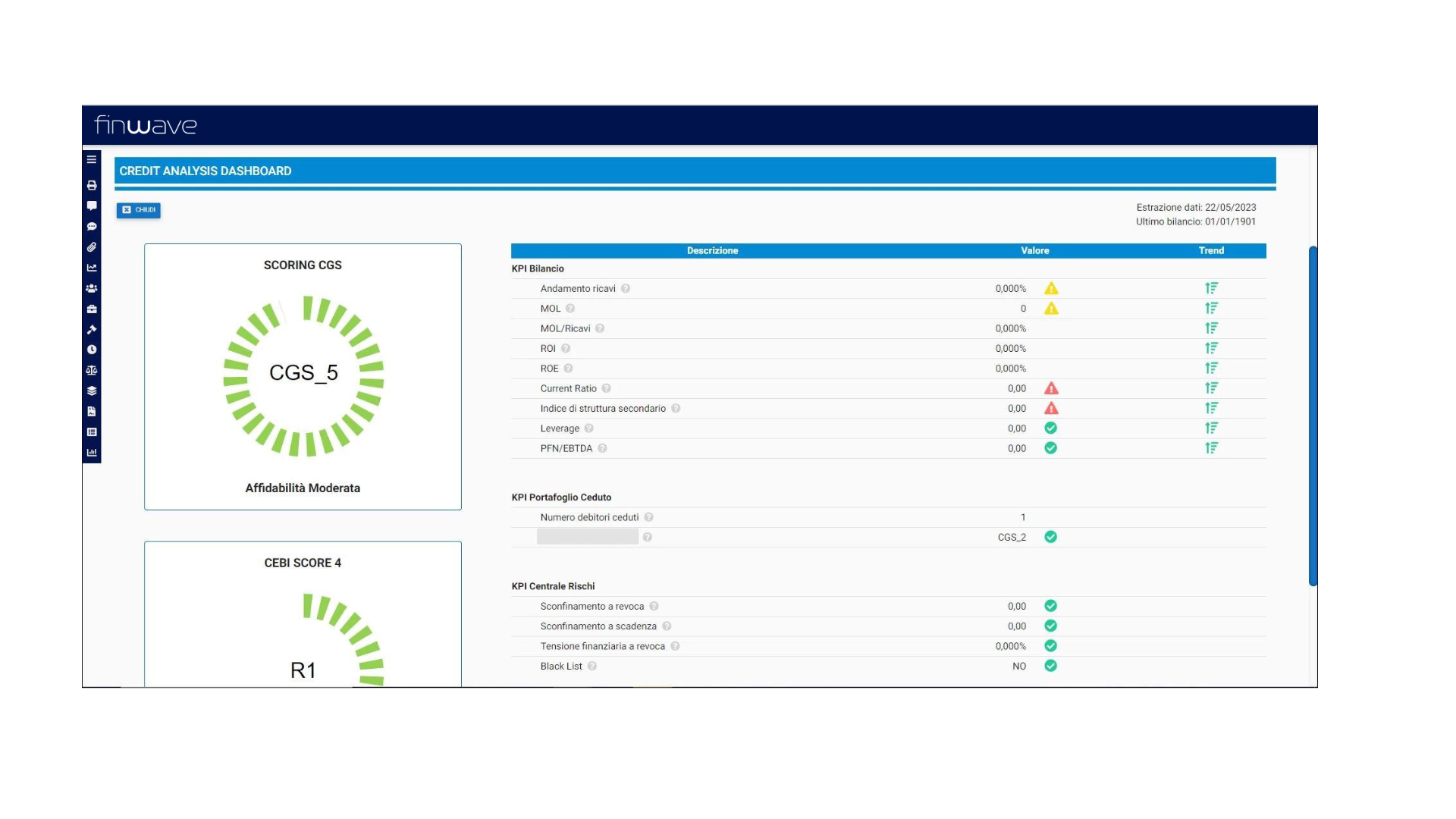Click trend sort icon for ROE row
Viewport: 1456px width, 819px height.
click(1211, 369)
